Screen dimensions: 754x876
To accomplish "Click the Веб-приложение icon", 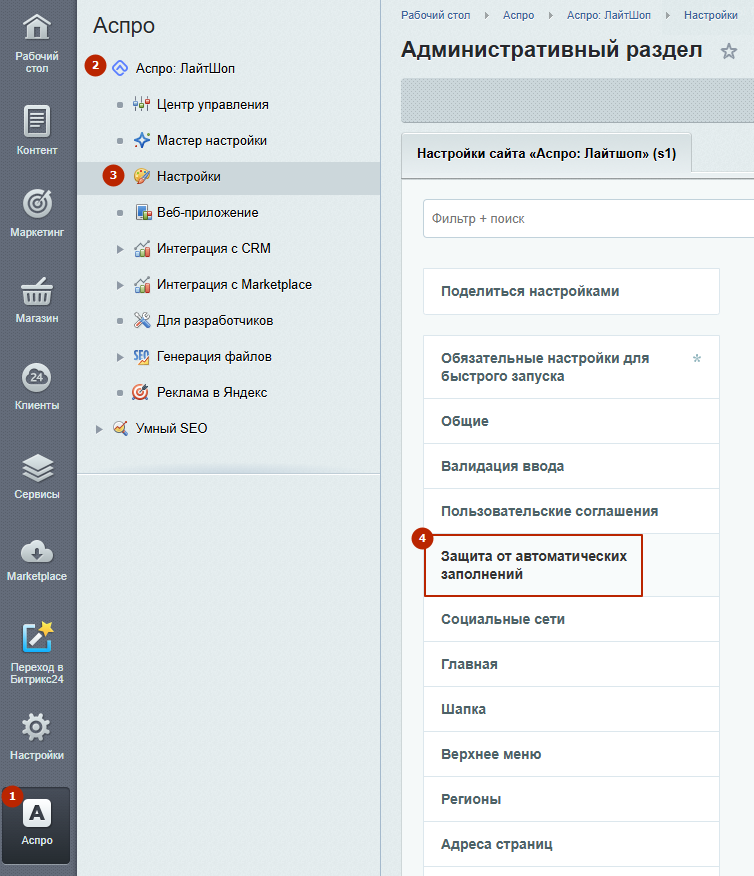I will tap(143, 212).
